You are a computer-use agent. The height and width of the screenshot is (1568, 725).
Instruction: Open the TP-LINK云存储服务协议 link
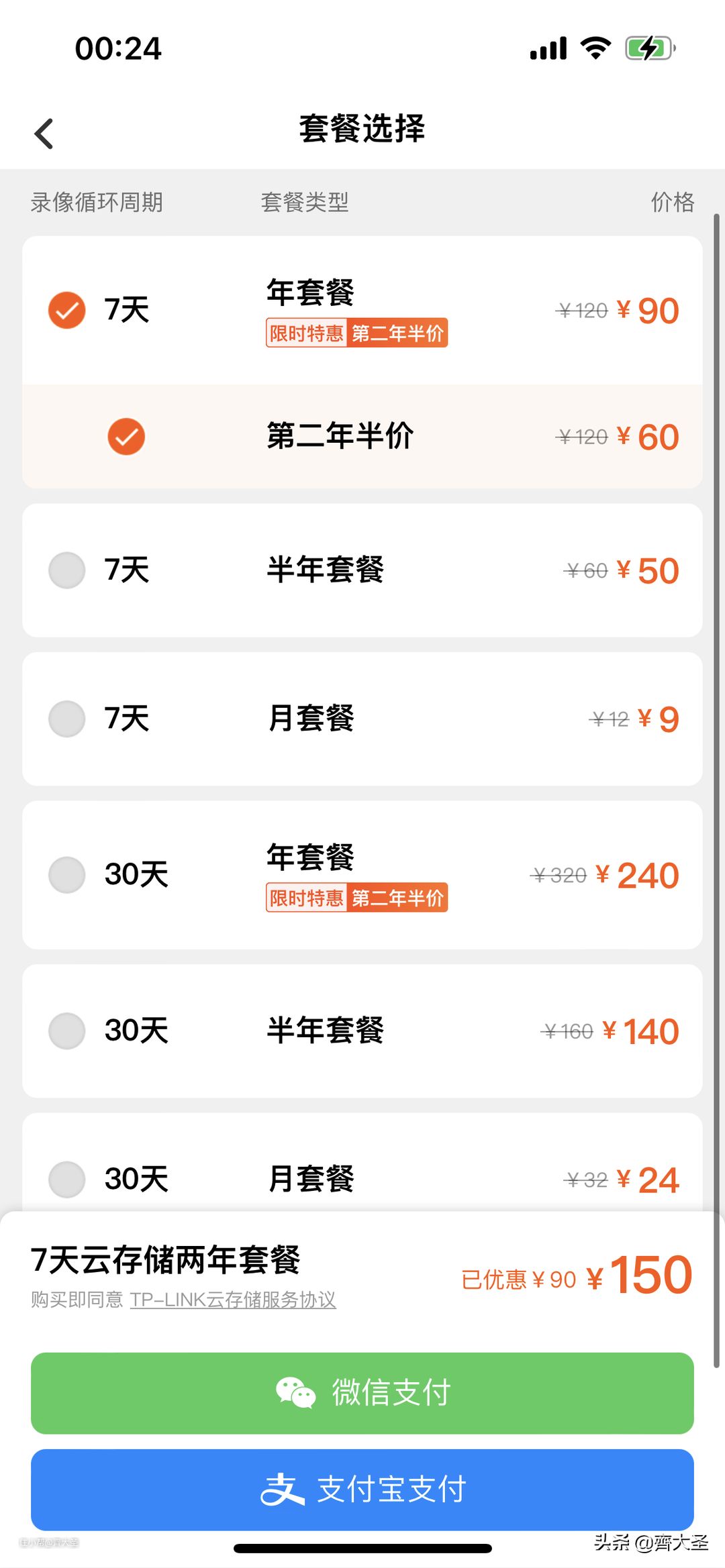point(233,1300)
